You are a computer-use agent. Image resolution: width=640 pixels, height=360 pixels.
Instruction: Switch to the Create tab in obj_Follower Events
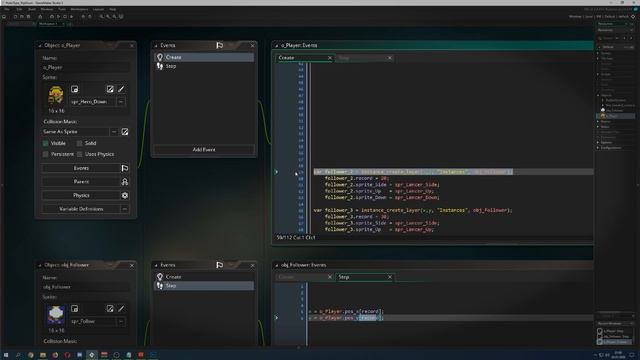(x=304, y=277)
